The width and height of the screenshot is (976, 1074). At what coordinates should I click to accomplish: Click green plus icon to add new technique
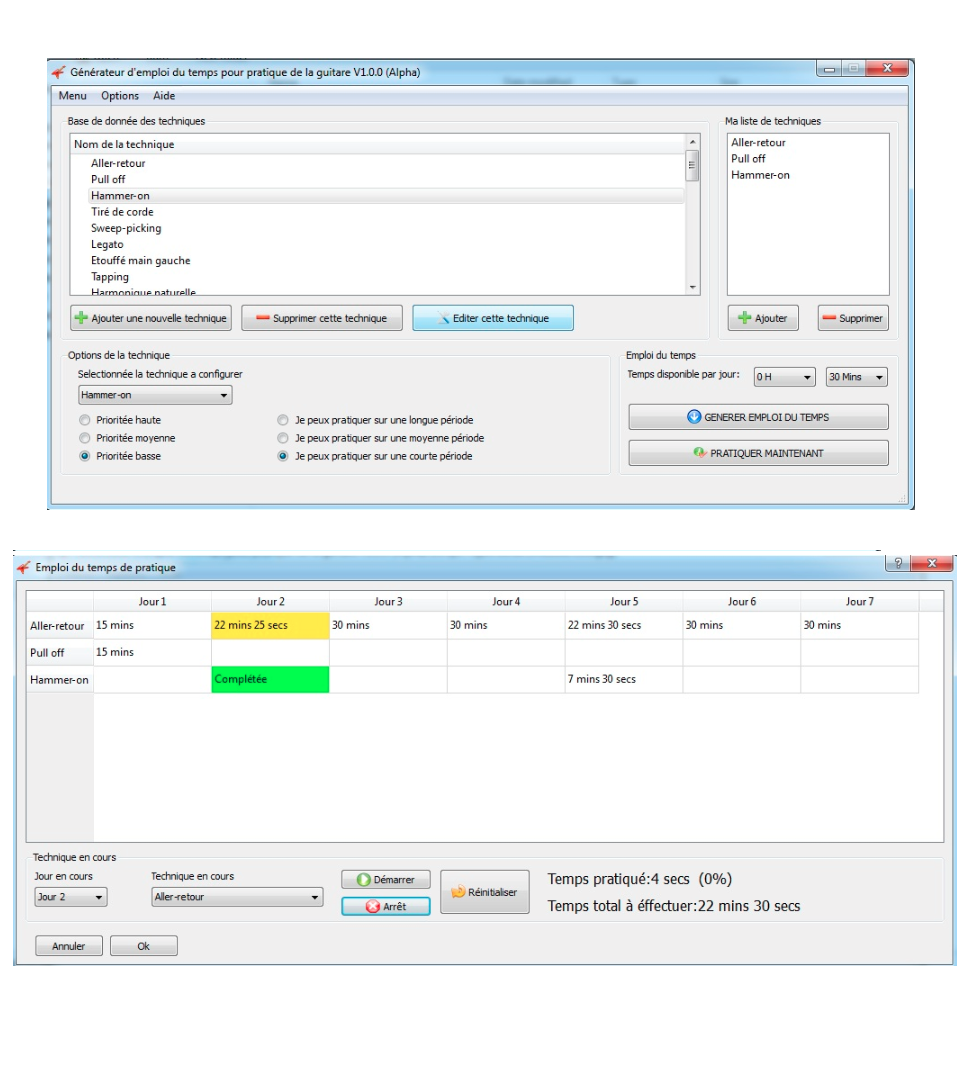point(82,319)
